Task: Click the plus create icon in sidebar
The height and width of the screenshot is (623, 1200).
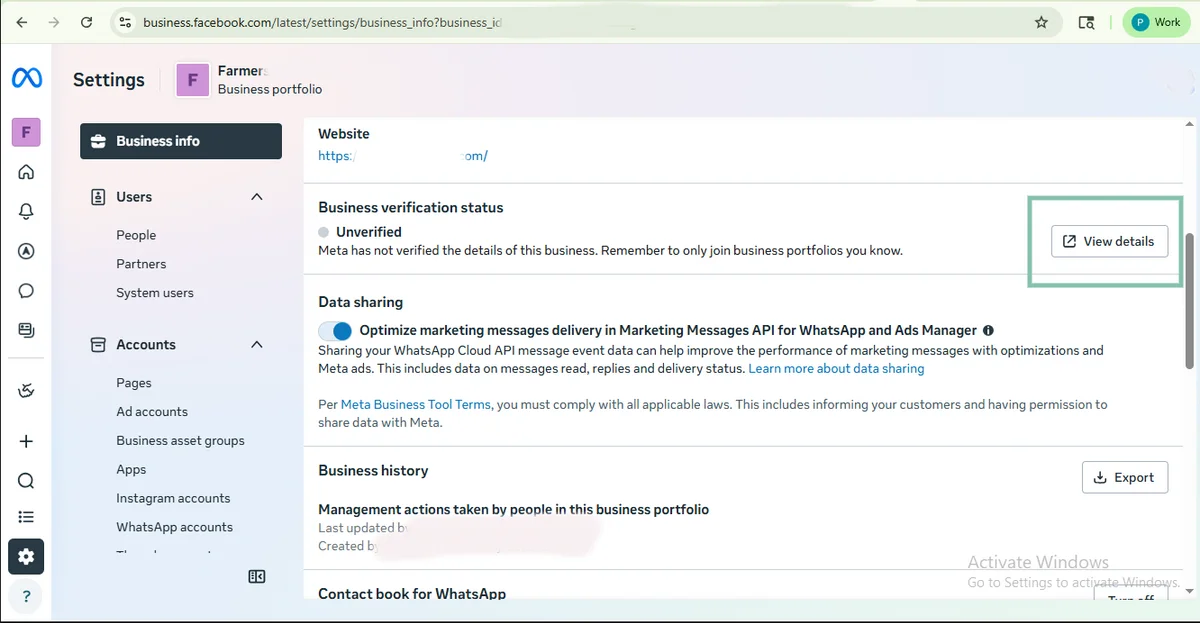Action: coord(26,441)
